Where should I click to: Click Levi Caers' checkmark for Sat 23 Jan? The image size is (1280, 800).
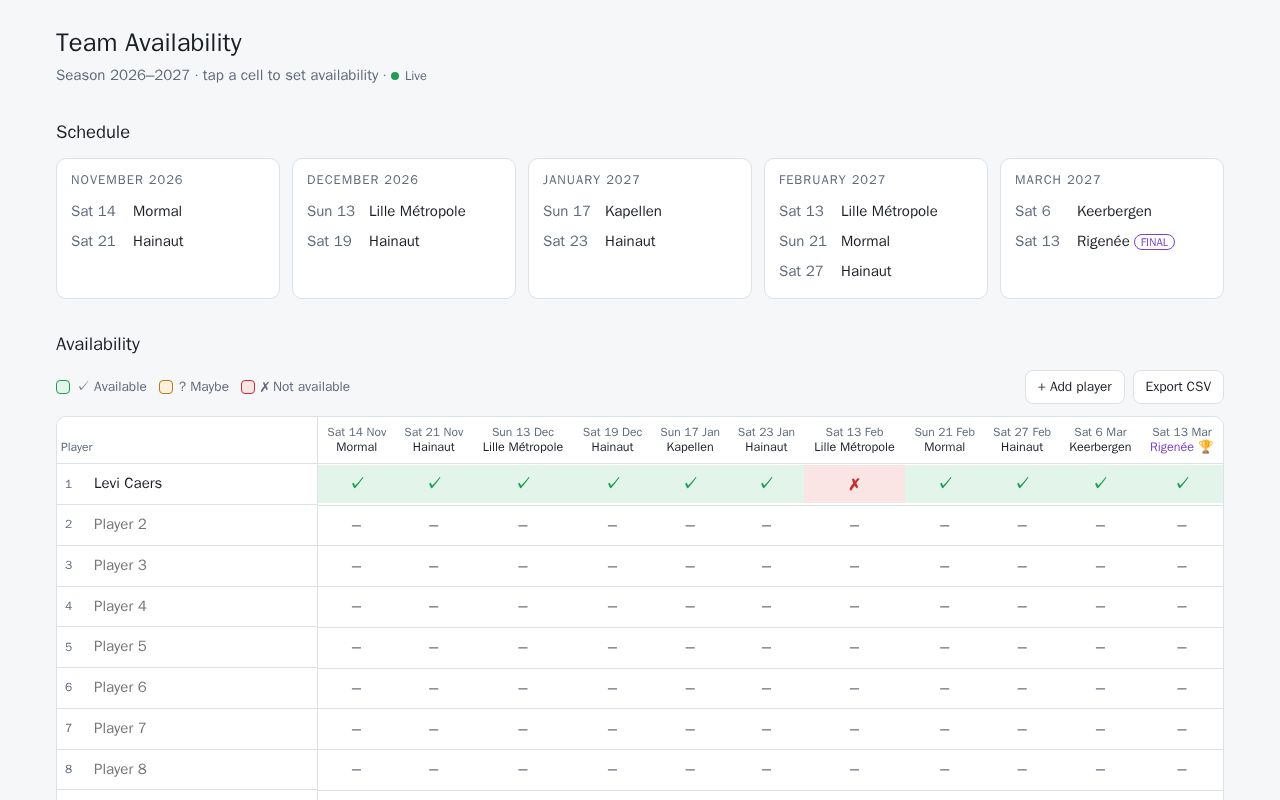[x=766, y=484]
